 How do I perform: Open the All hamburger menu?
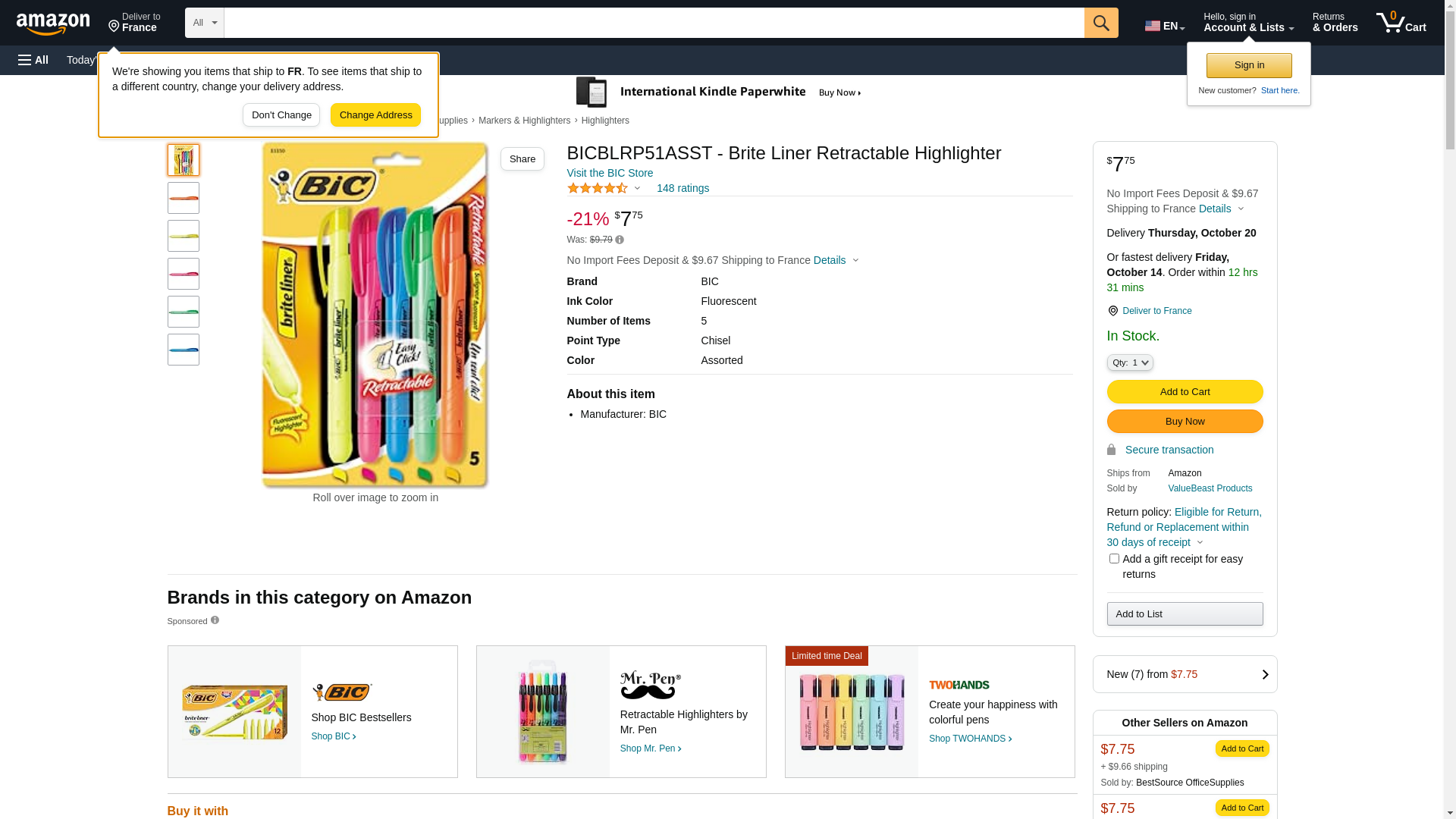coord(33,60)
